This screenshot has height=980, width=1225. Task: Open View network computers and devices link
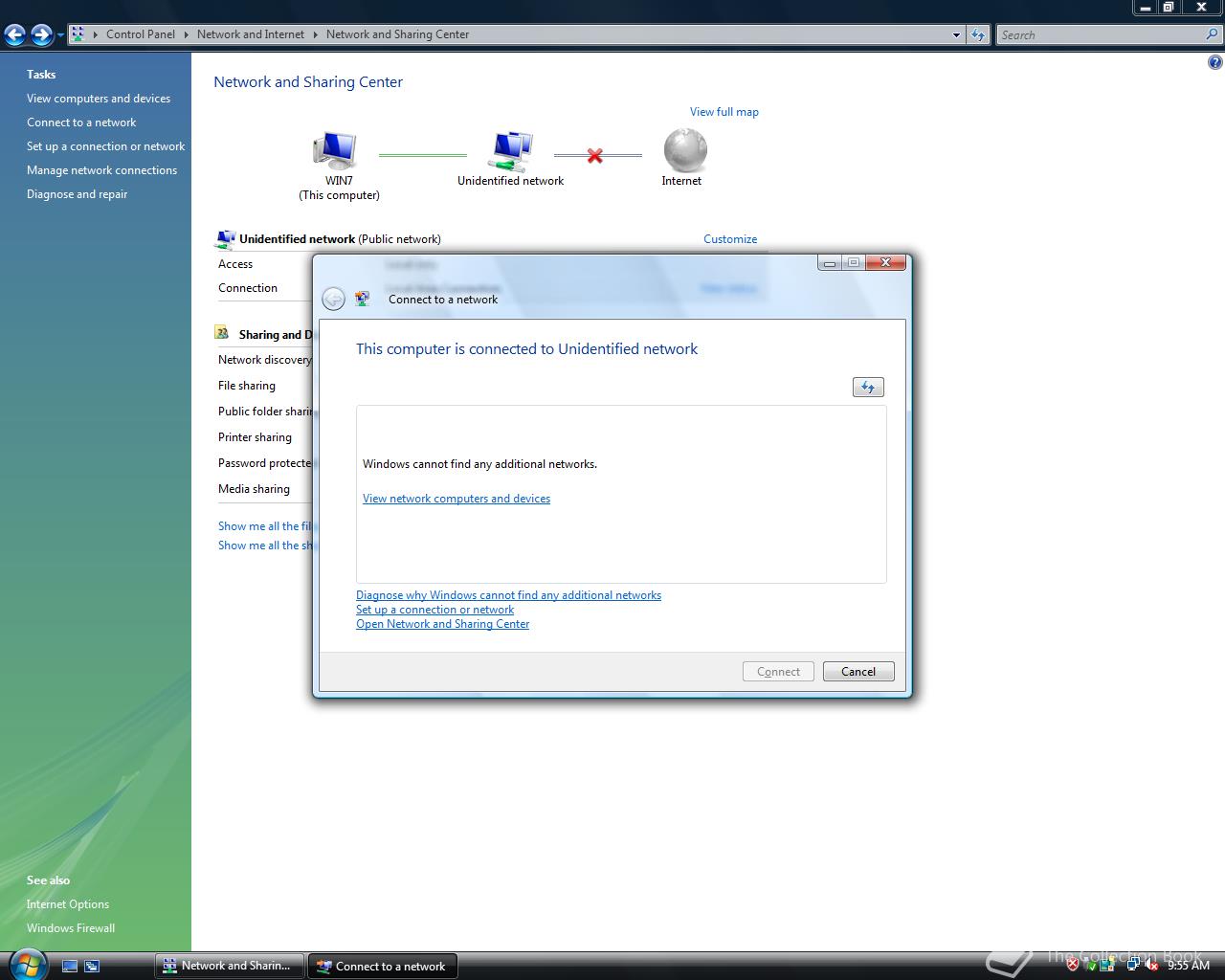457,499
